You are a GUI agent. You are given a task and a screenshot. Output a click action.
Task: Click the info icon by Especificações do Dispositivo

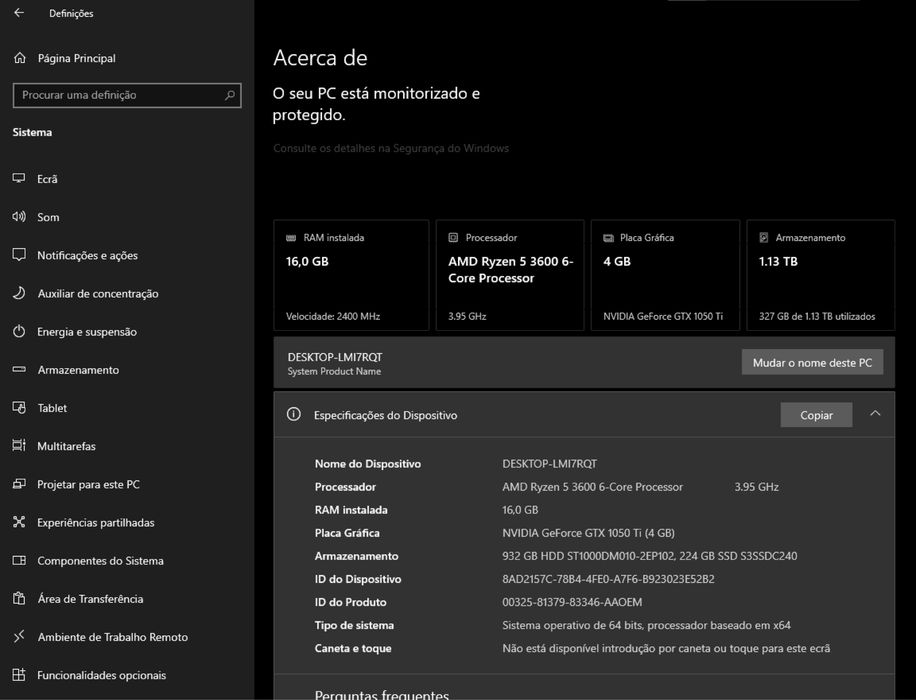(294, 414)
